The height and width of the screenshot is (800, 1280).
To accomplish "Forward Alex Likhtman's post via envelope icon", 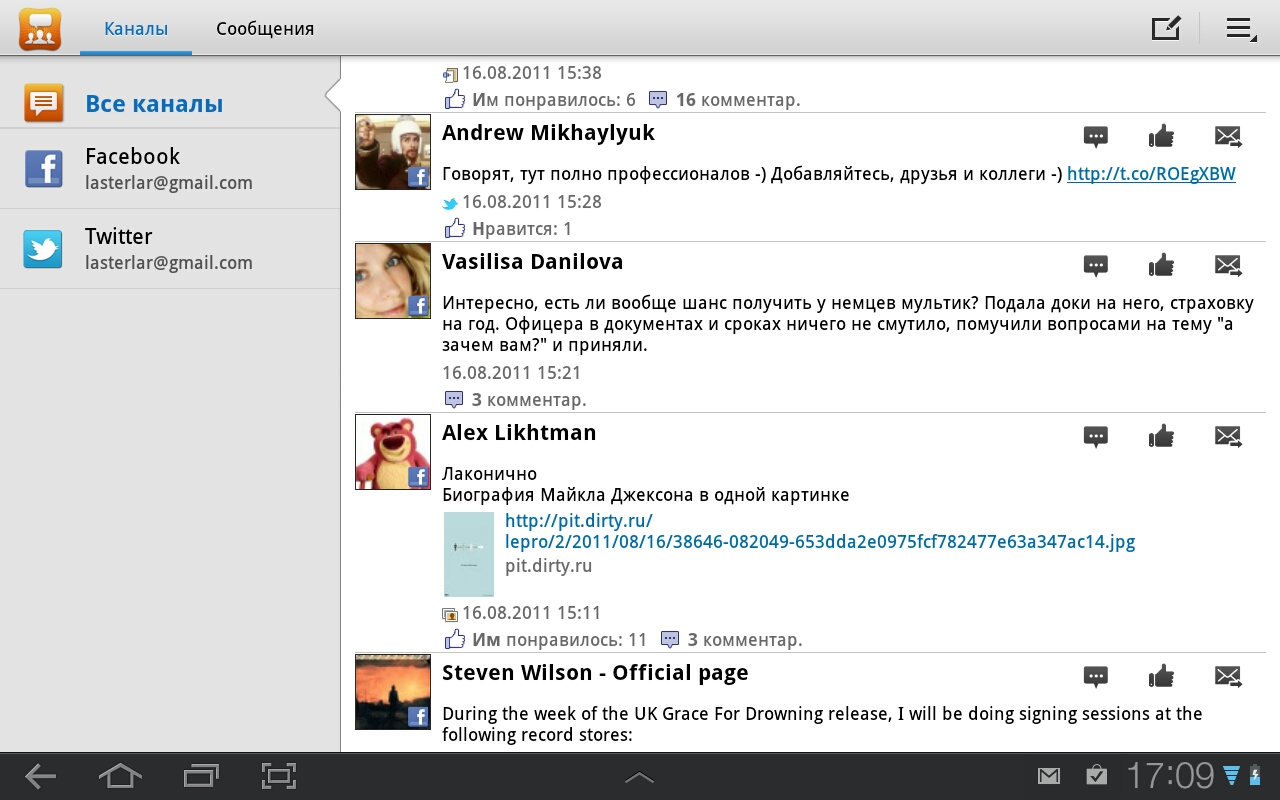I will click(x=1228, y=437).
